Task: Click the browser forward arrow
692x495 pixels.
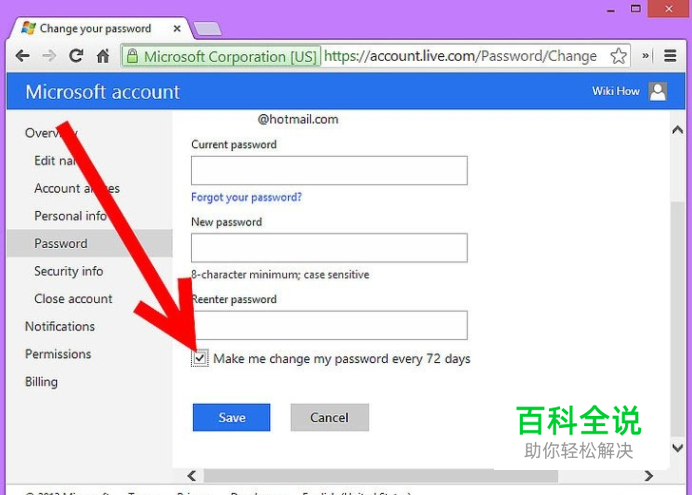Action: [x=49, y=56]
